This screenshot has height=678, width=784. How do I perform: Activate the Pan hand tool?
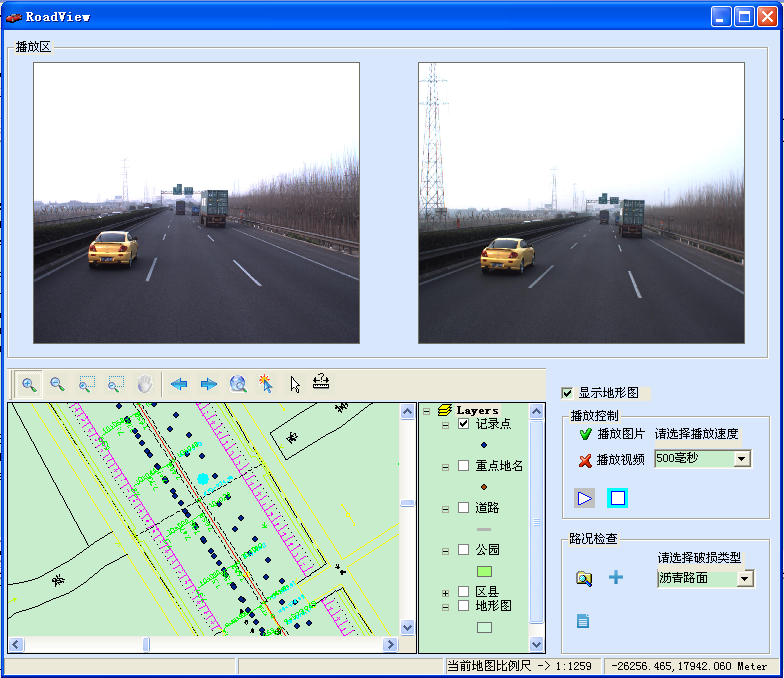(145, 384)
